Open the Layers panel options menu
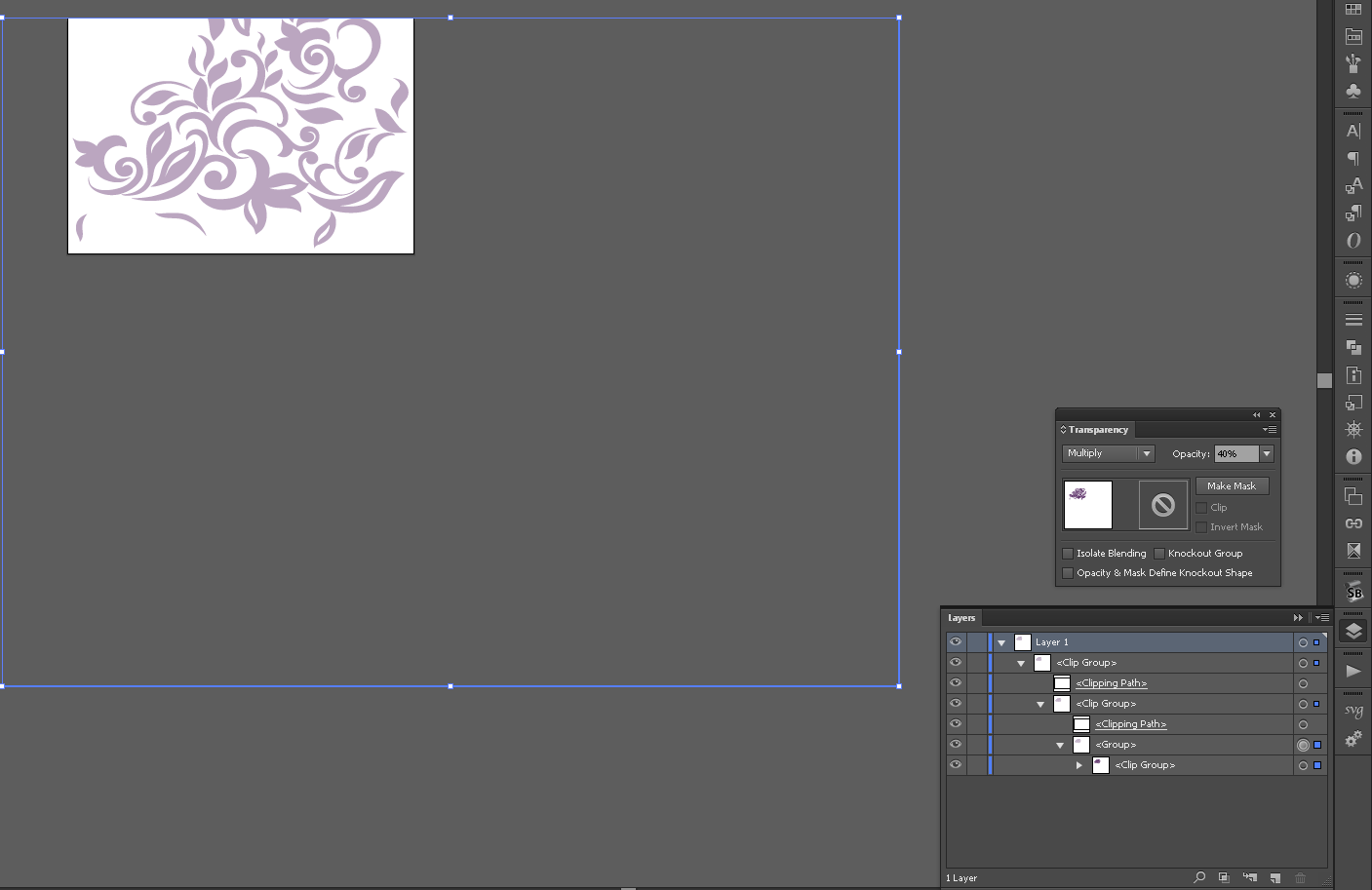This screenshot has width=1372, height=890. pyautogui.click(x=1322, y=617)
